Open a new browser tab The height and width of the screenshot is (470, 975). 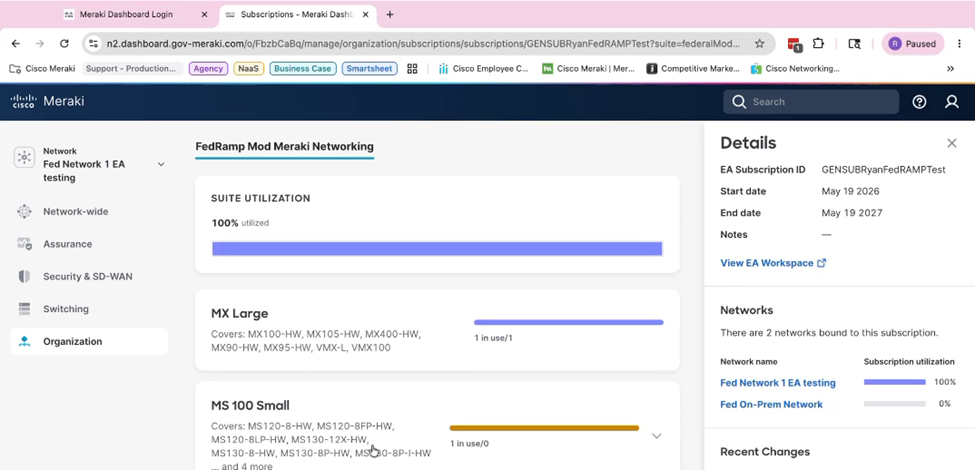pos(390,14)
